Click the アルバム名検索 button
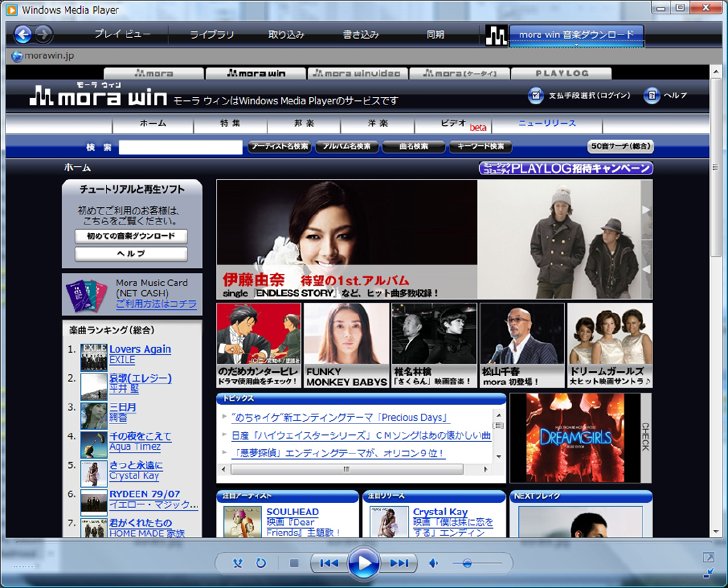The image size is (728, 588). 346,147
